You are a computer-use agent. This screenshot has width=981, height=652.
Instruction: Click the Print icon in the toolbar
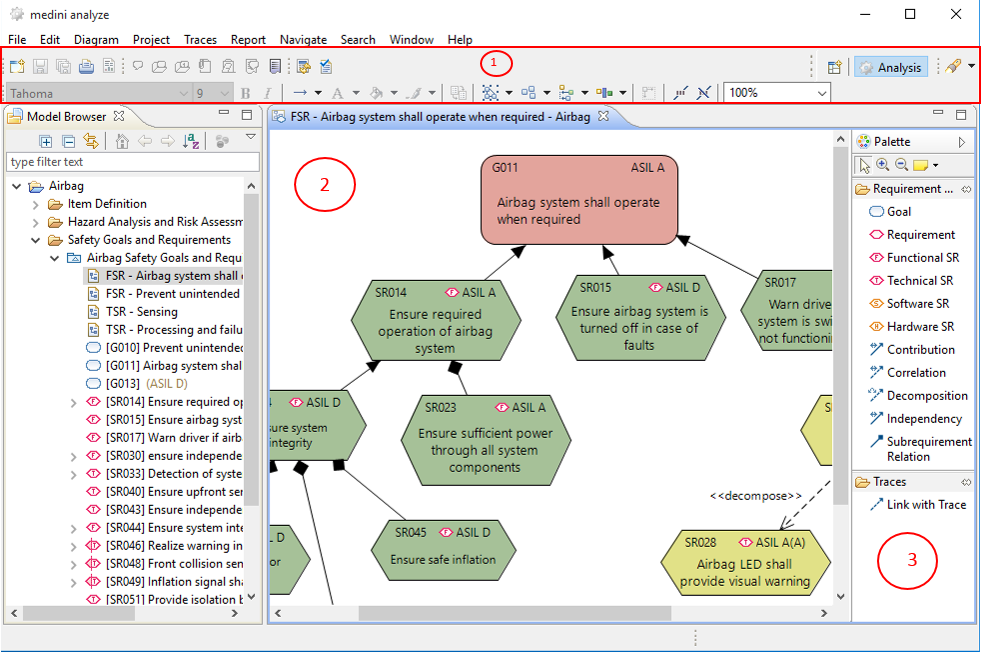tap(86, 67)
